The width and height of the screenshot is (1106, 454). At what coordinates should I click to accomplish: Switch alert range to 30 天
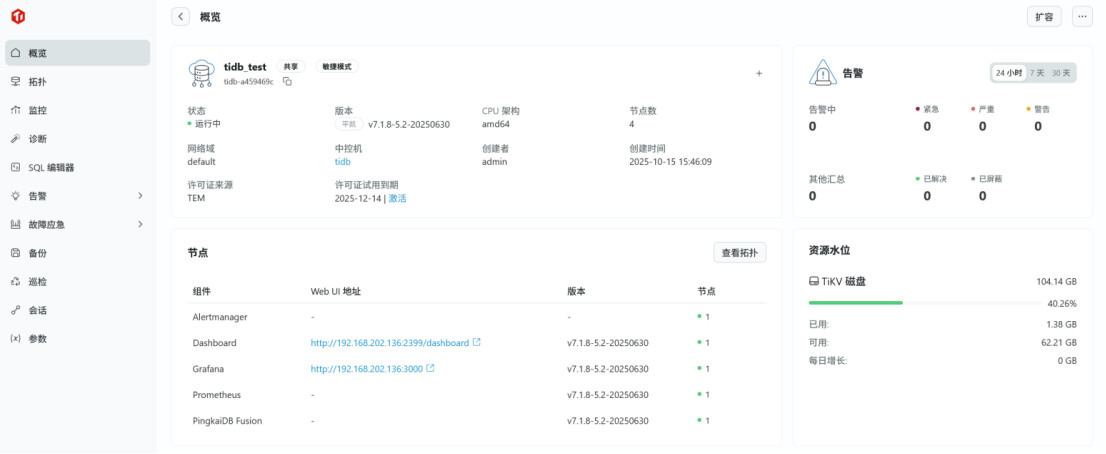coord(1061,73)
